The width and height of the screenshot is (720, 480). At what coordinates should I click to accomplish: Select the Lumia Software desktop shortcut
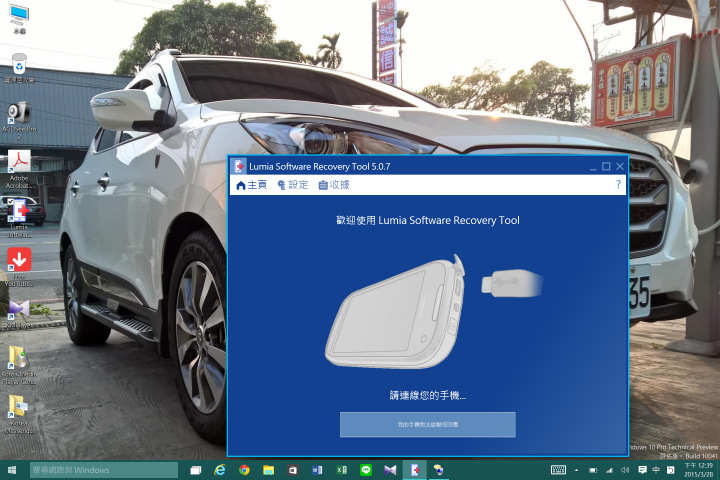(x=19, y=218)
